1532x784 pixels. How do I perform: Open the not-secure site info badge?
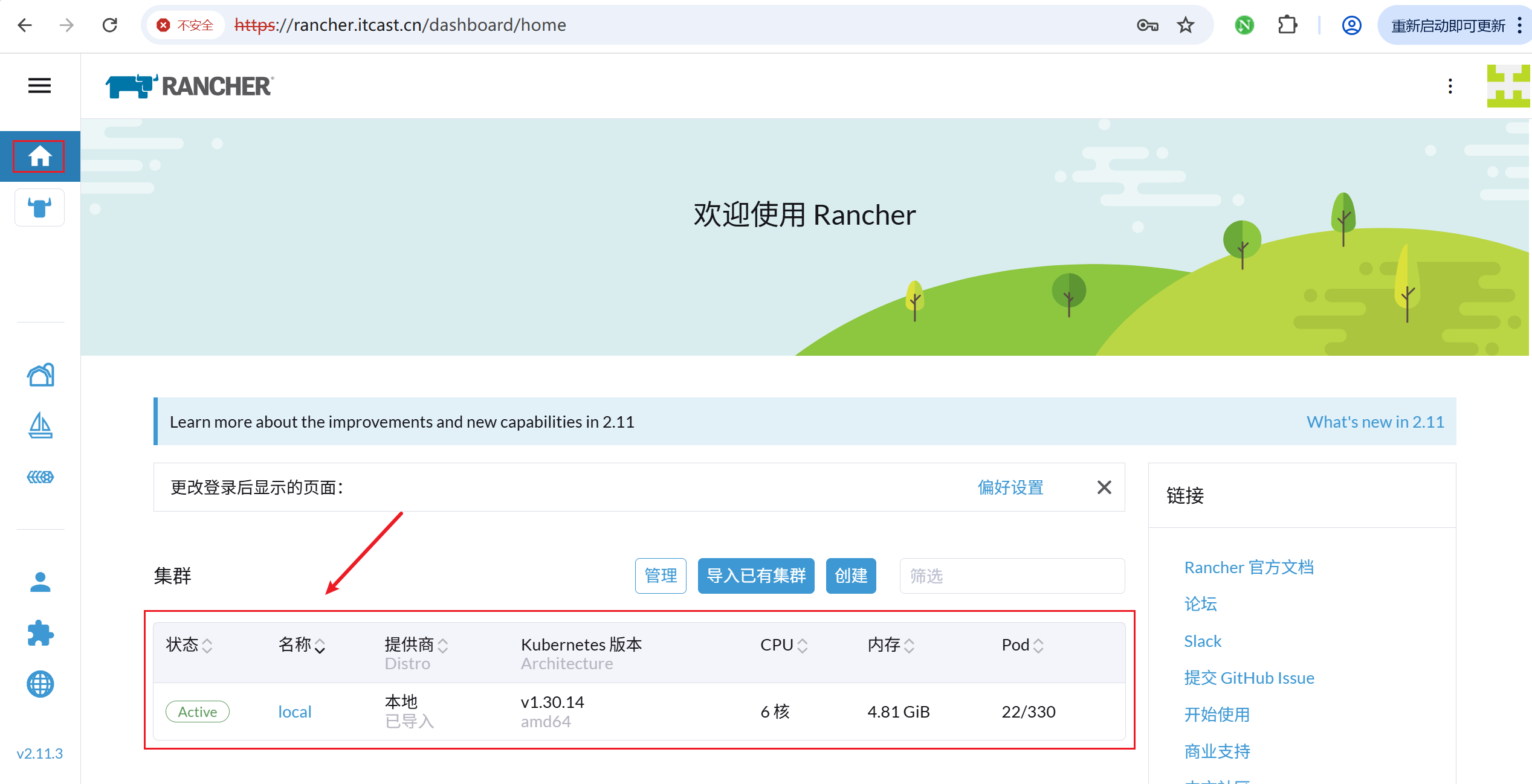tap(186, 25)
